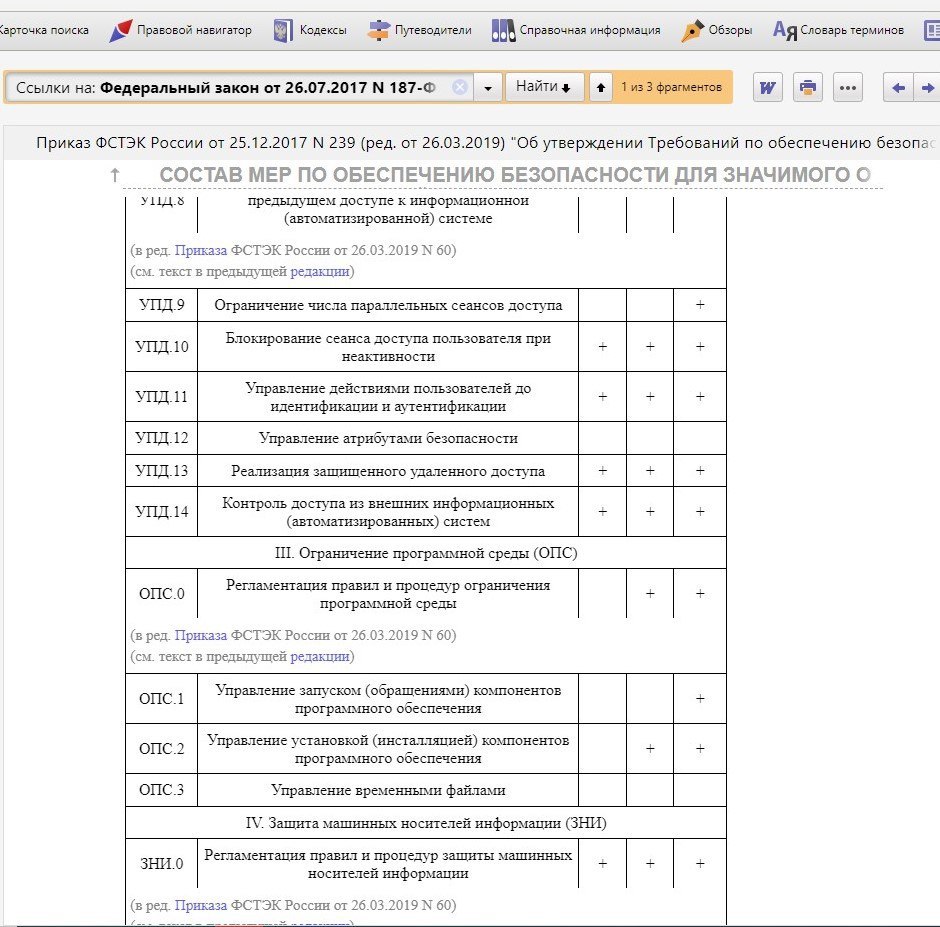940x927 pixels.
Task: Go to Карточка поиска
Action: [x=44, y=30]
